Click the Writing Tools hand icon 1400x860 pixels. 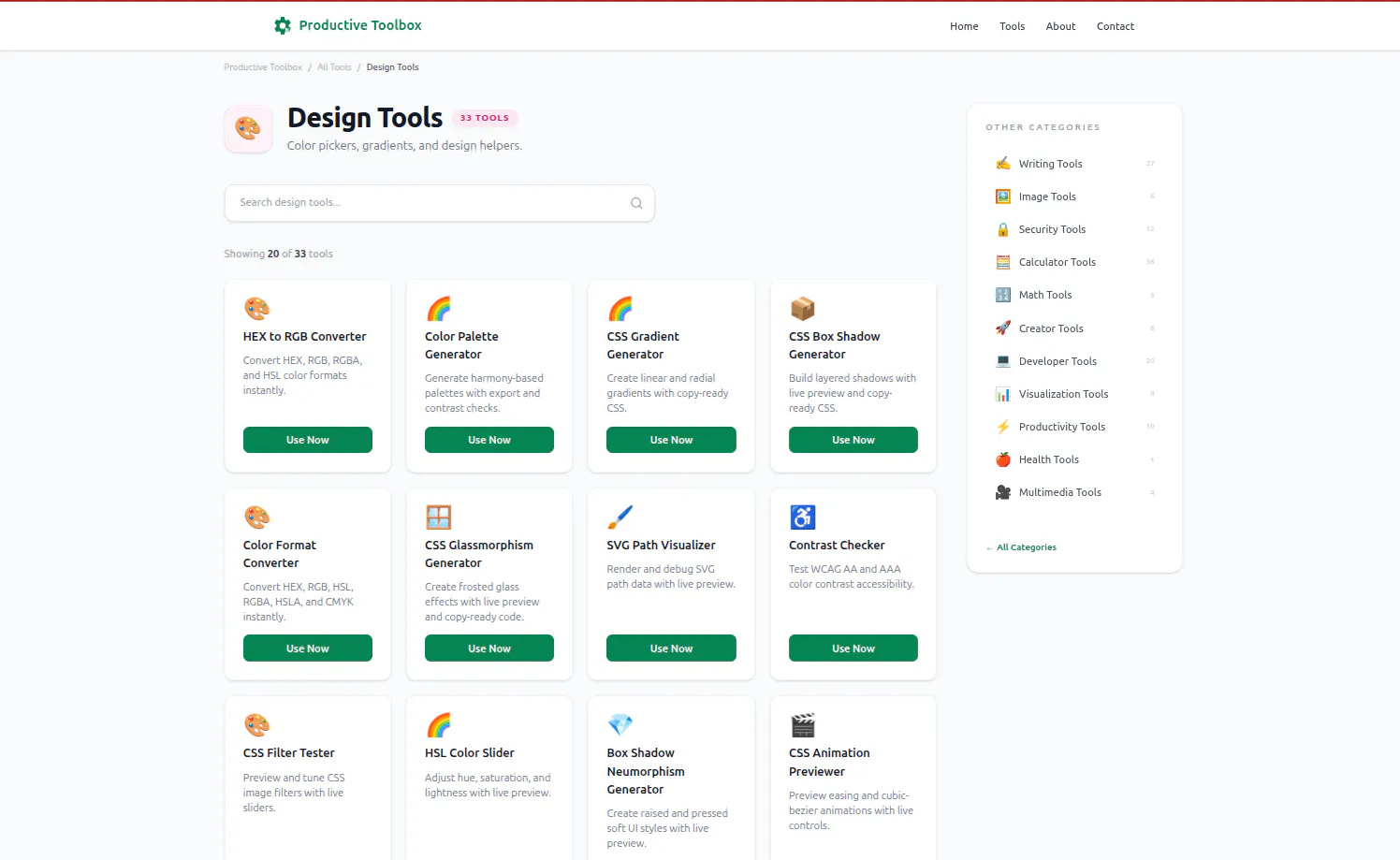coord(1003,164)
